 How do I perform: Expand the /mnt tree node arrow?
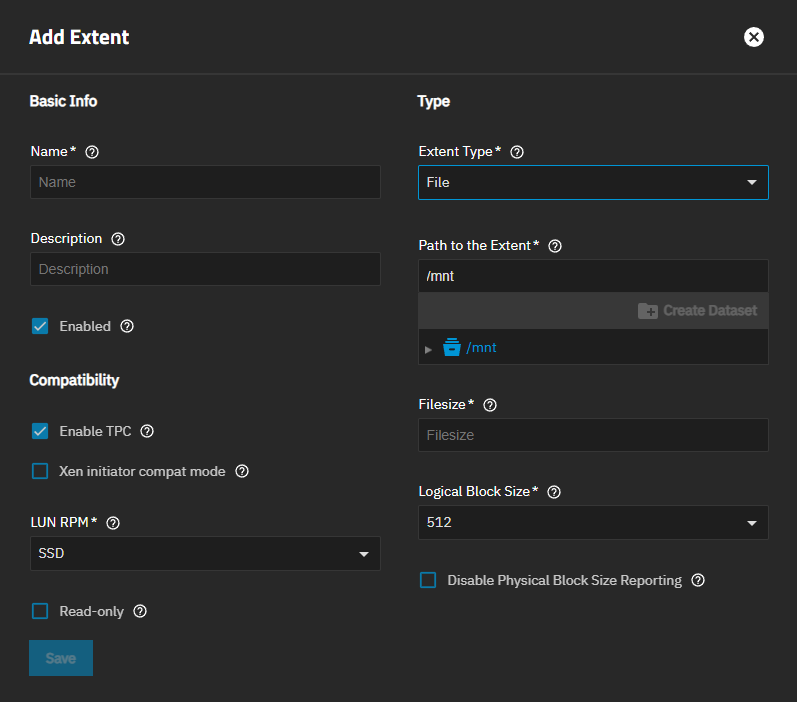point(429,349)
